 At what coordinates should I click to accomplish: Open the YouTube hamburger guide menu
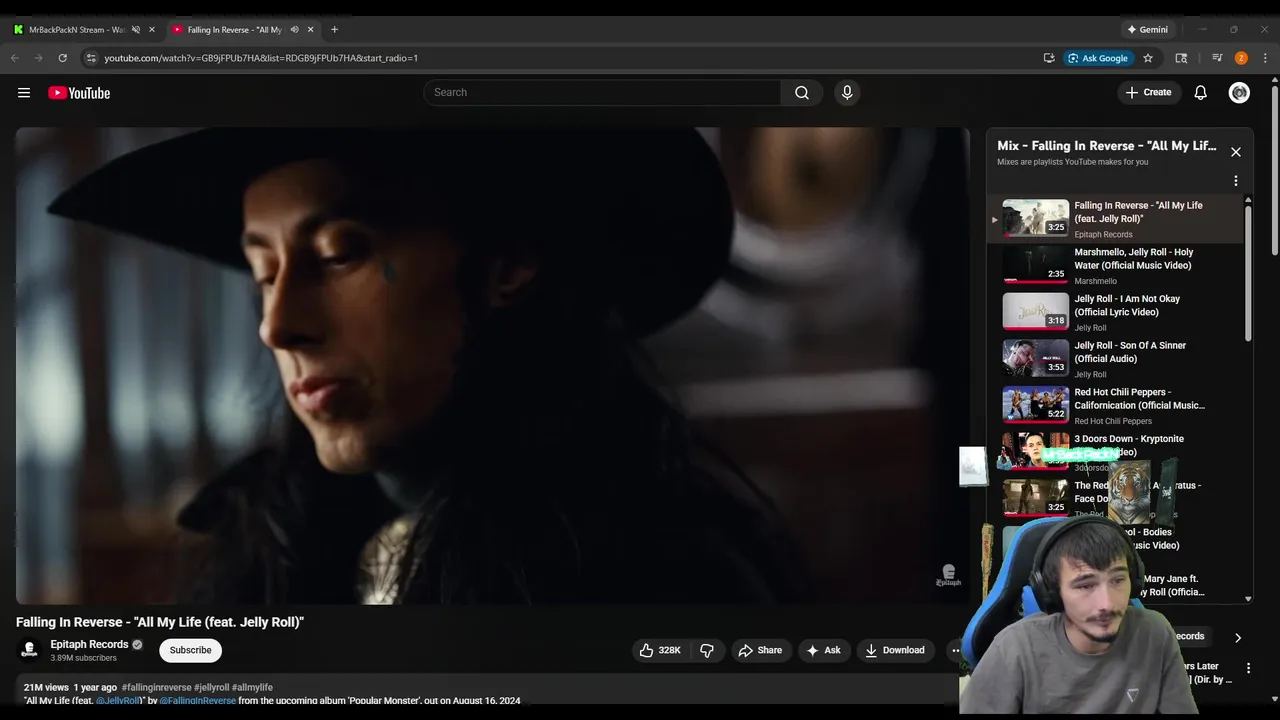click(x=24, y=93)
